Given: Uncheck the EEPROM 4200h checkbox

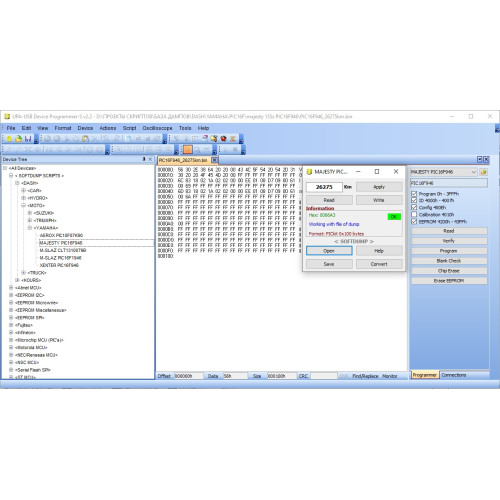Looking at the screenshot, I should click(414, 221).
